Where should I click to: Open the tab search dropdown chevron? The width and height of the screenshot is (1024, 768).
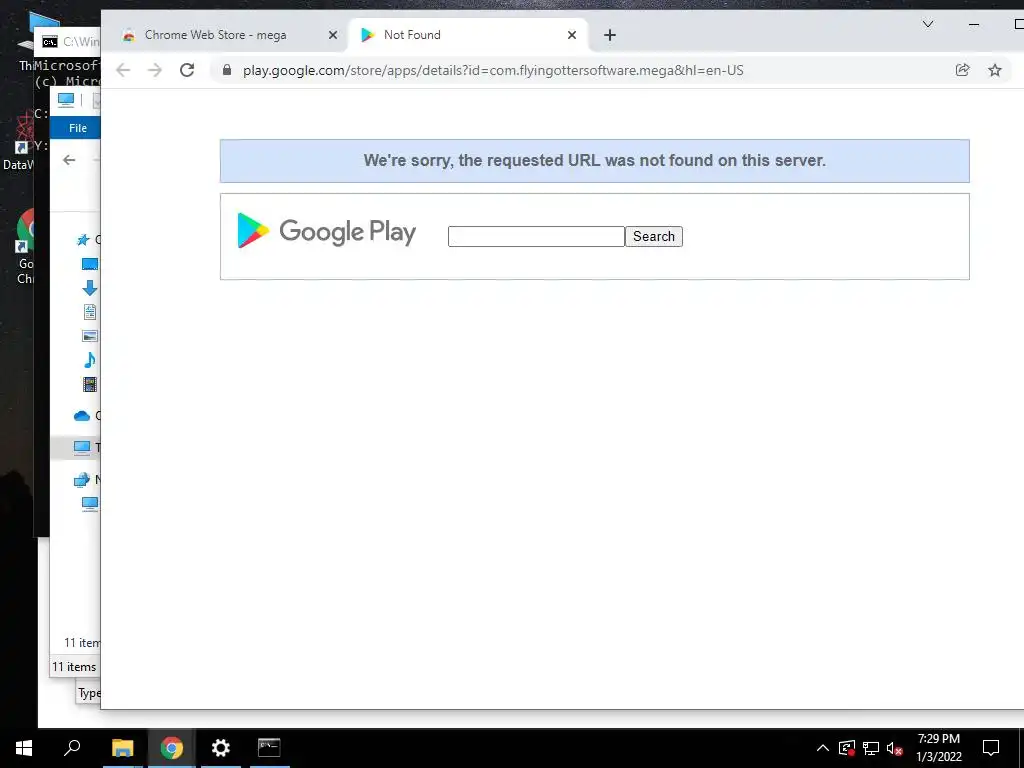pyautogui.click(x=927, y=24)
